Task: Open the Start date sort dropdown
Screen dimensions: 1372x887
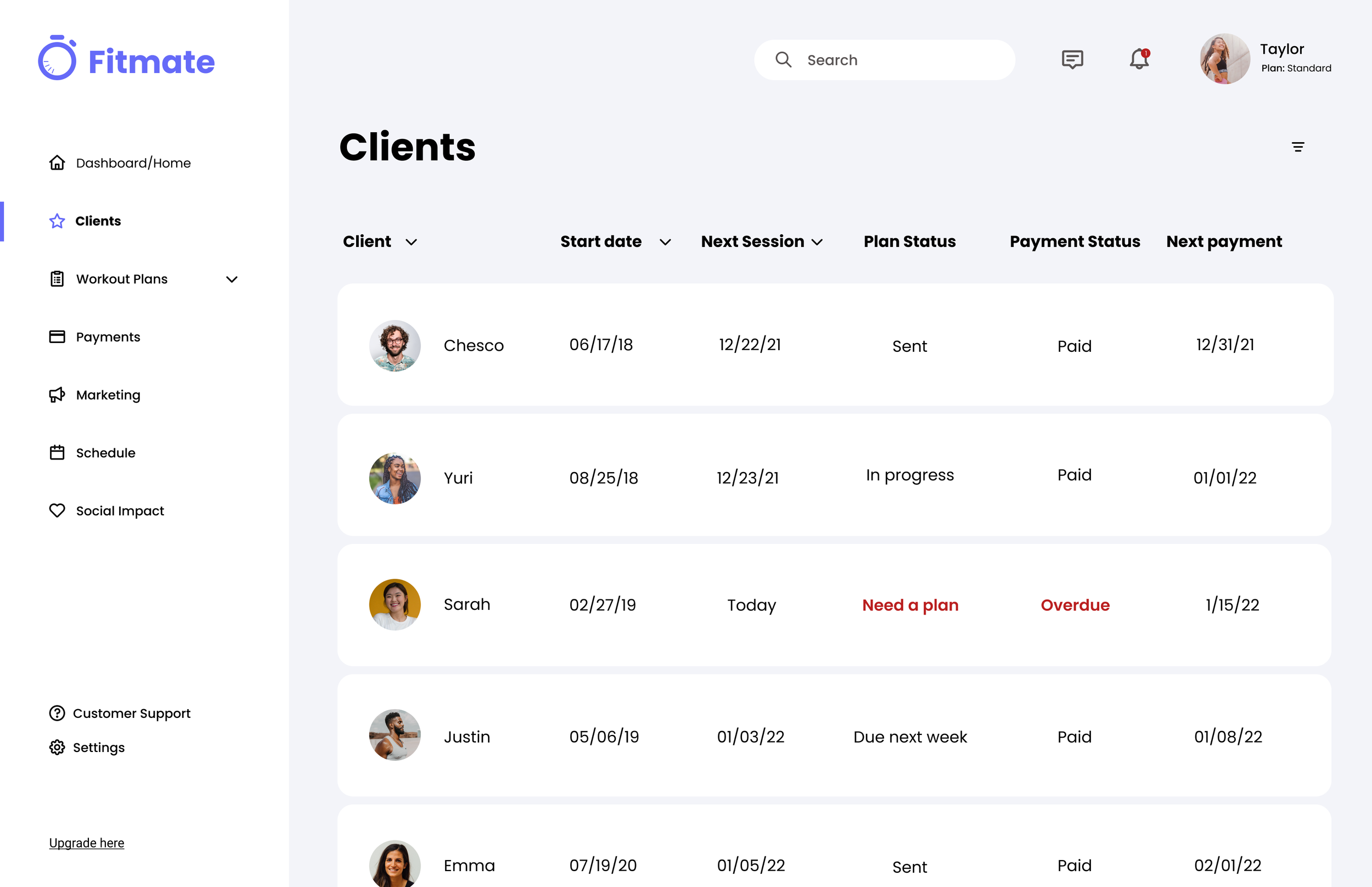Action: click(665, 243)
